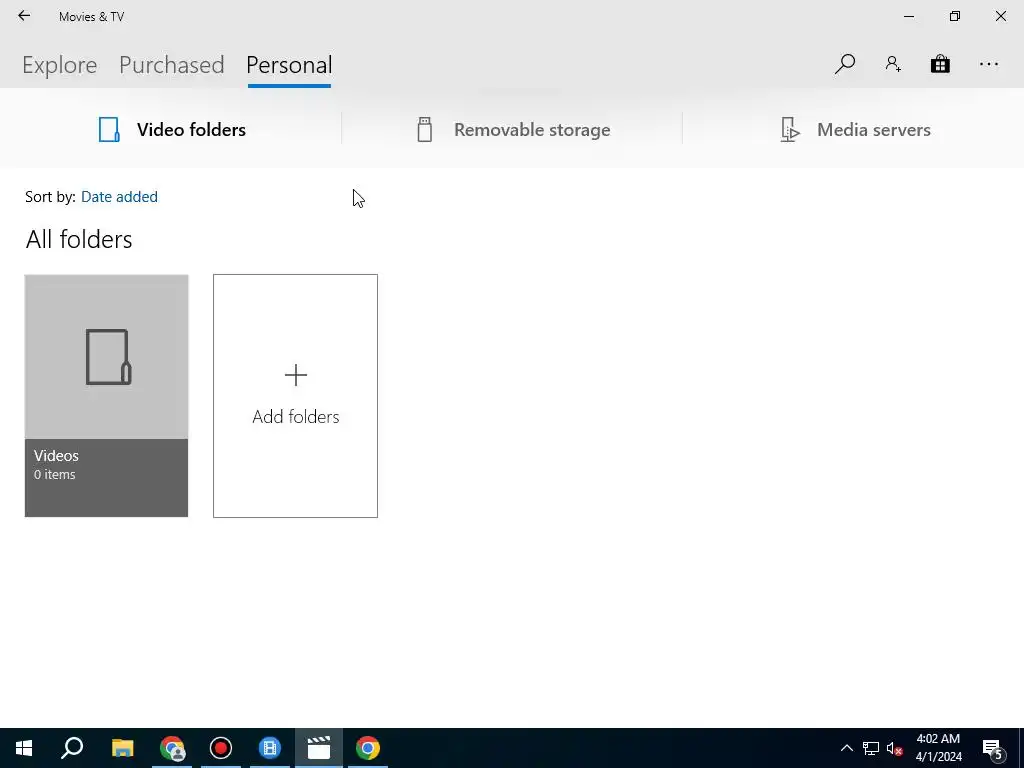Open the blue film strip app on taskbar
This screenshot has width=1024, height=768.
(x=270, y=748)
